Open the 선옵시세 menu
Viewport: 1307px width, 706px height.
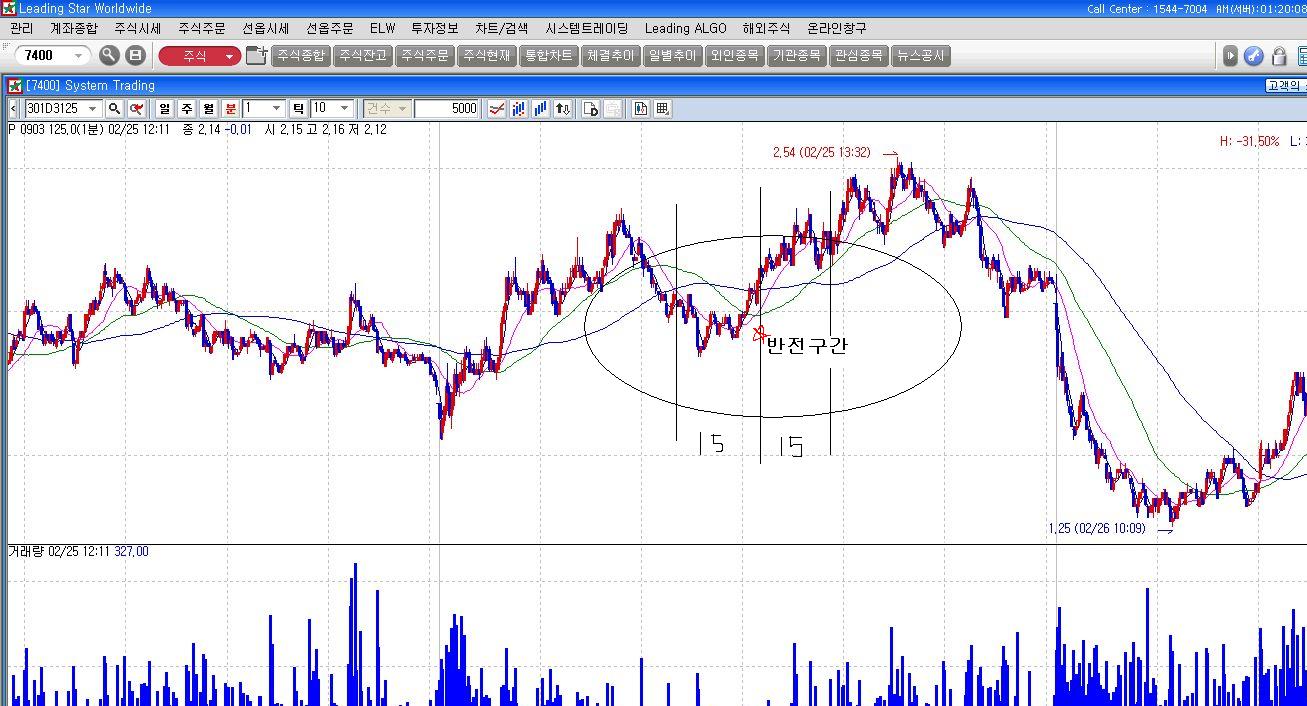pos(265,28)
